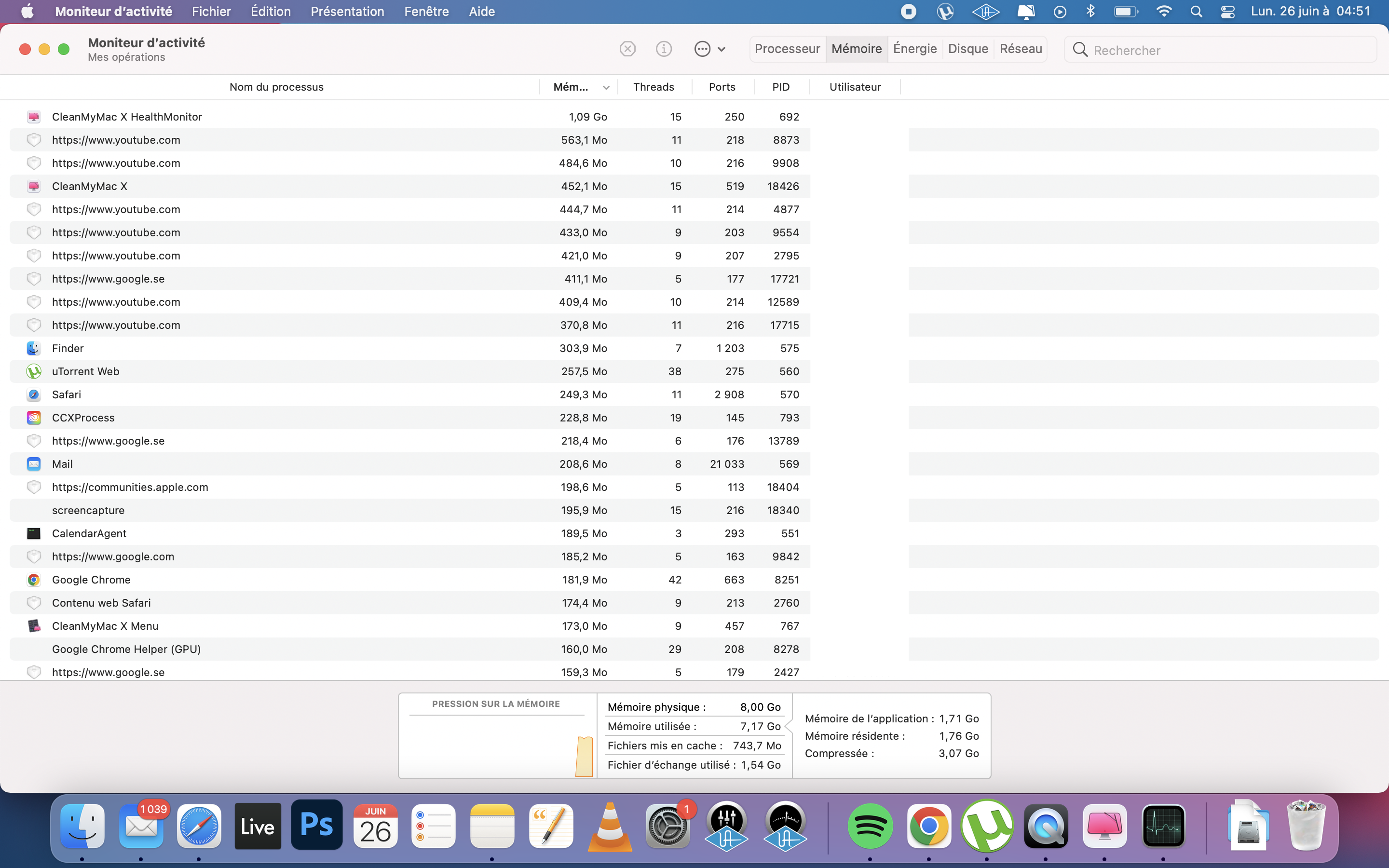Open the Présentation menu
1389x868 pixels.
click(x=347, y=12)
